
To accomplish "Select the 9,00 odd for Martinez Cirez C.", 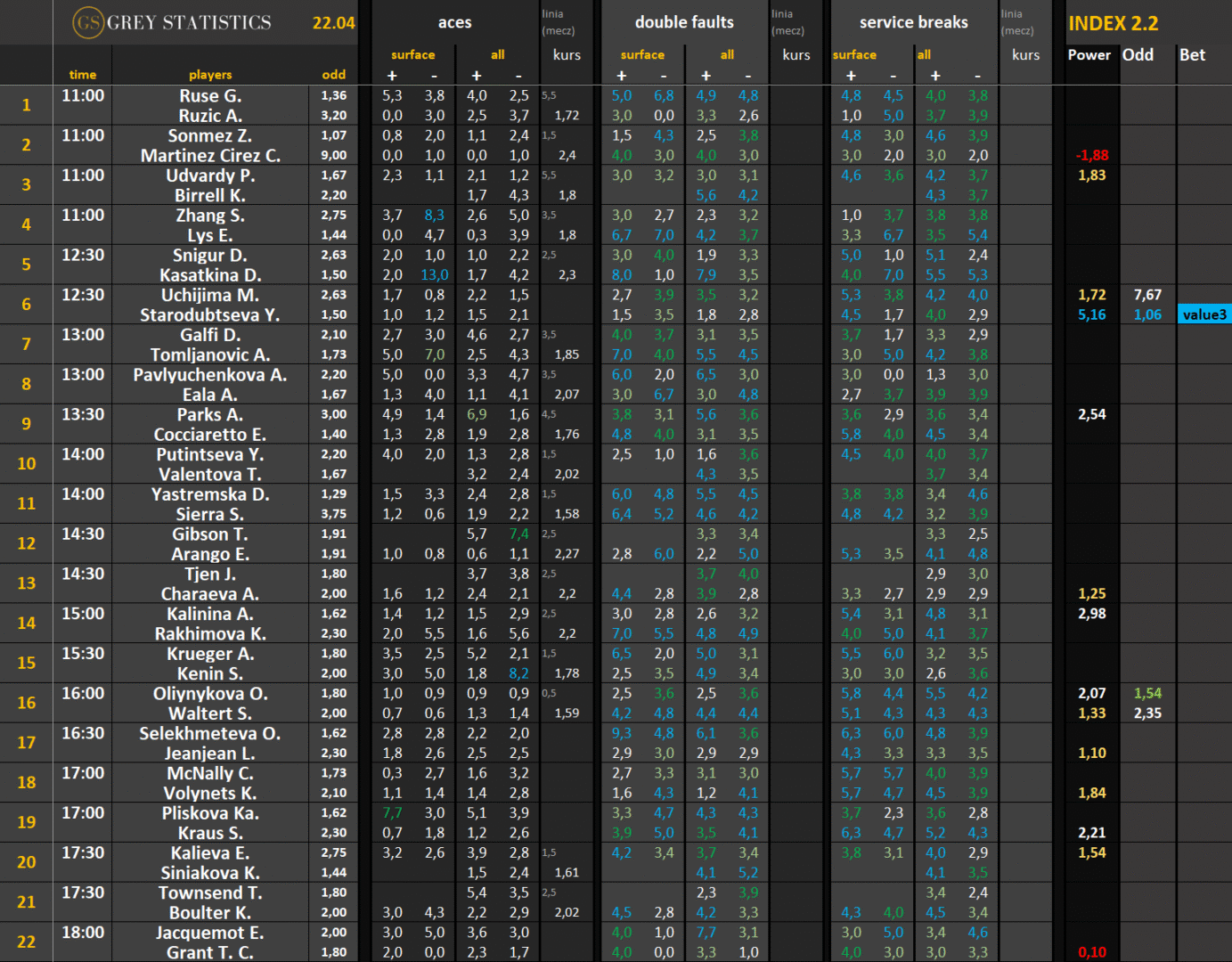I will coord(334,155).
